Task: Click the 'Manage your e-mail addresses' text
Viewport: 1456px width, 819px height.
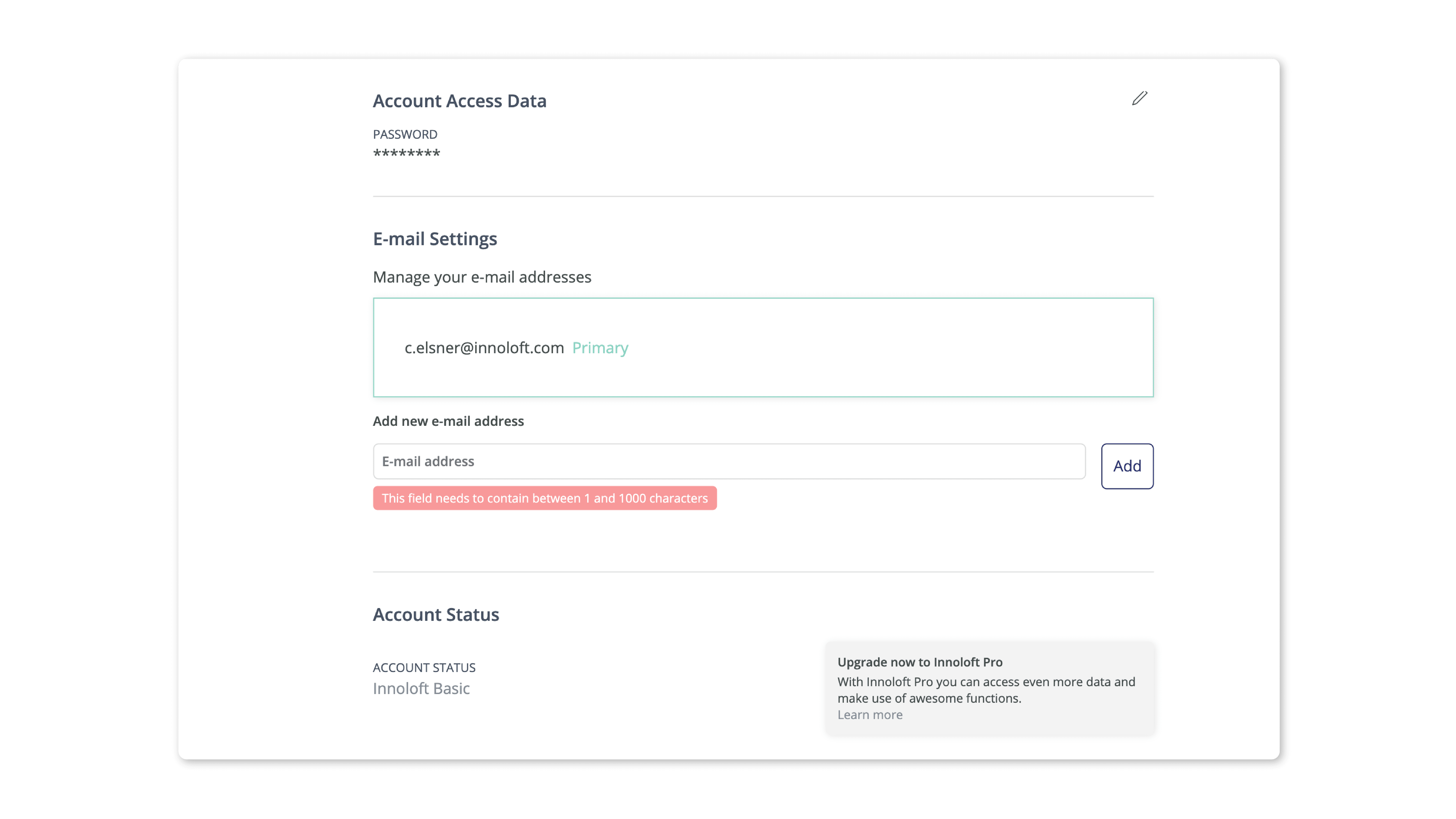Action: [x=482, y=277]
